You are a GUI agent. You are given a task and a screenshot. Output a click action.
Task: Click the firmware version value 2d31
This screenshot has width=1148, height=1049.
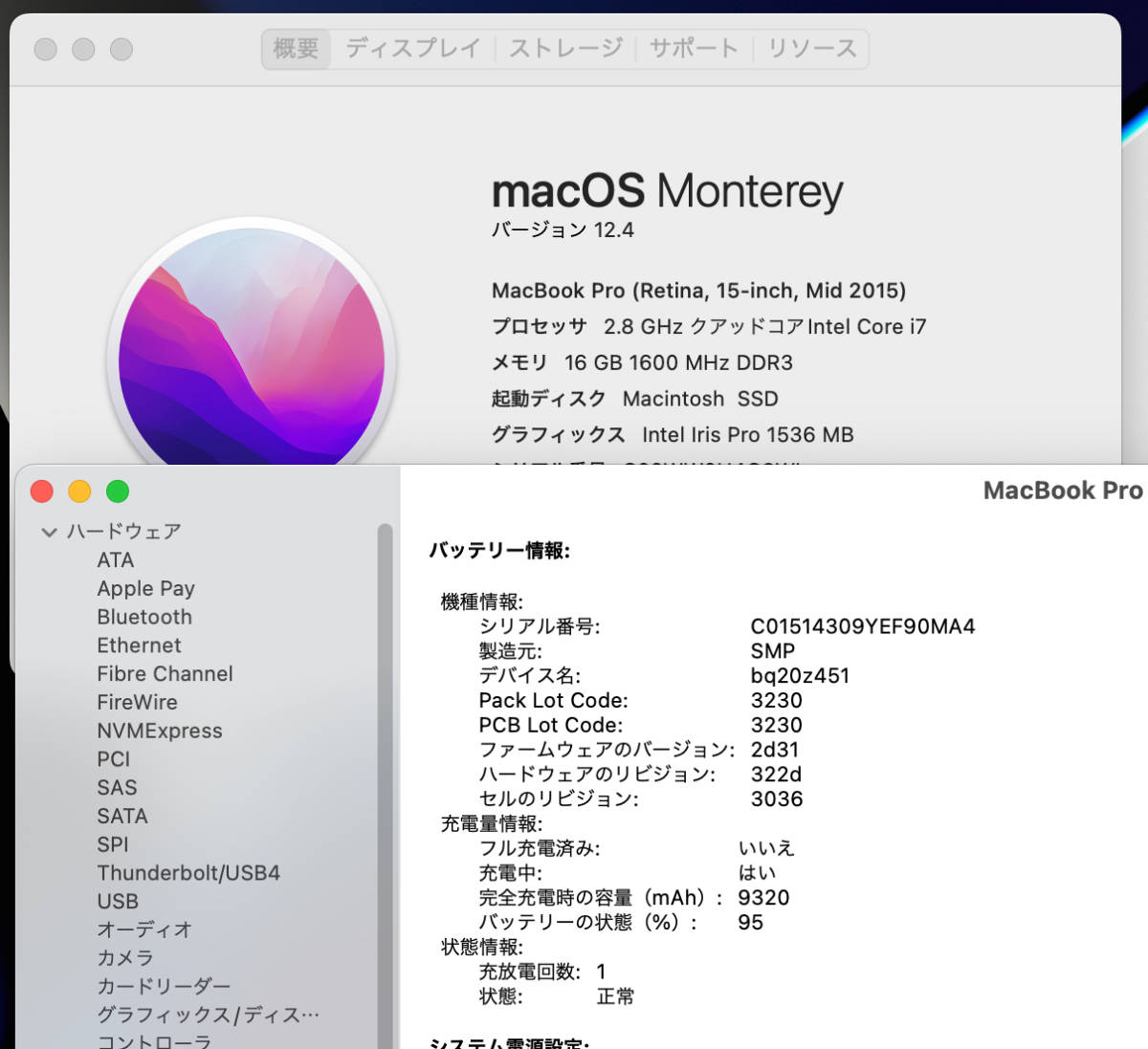[x=774, y=750]
